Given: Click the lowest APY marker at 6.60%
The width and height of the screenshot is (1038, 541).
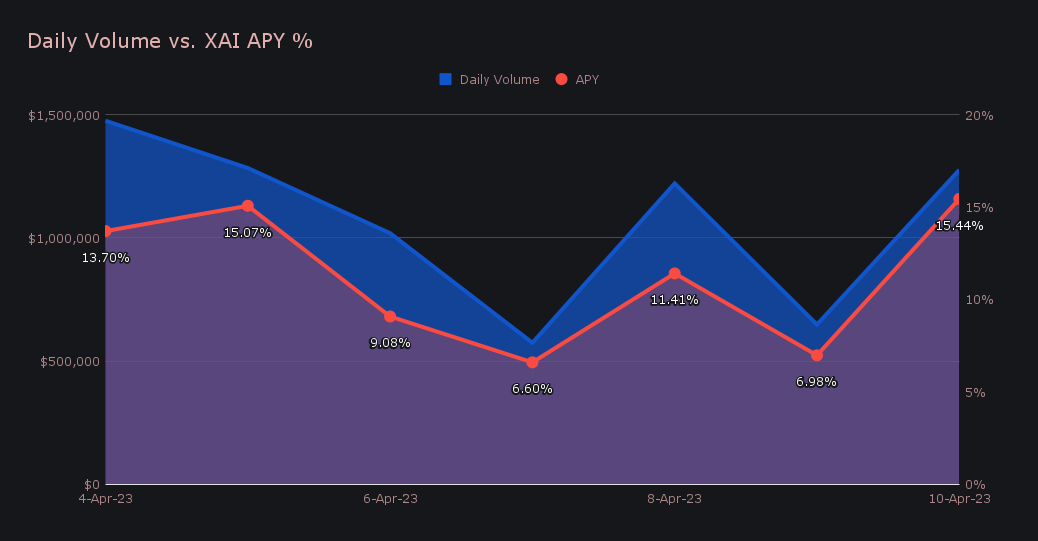Looking at the screenshot, I should click(x=532, y=362).
